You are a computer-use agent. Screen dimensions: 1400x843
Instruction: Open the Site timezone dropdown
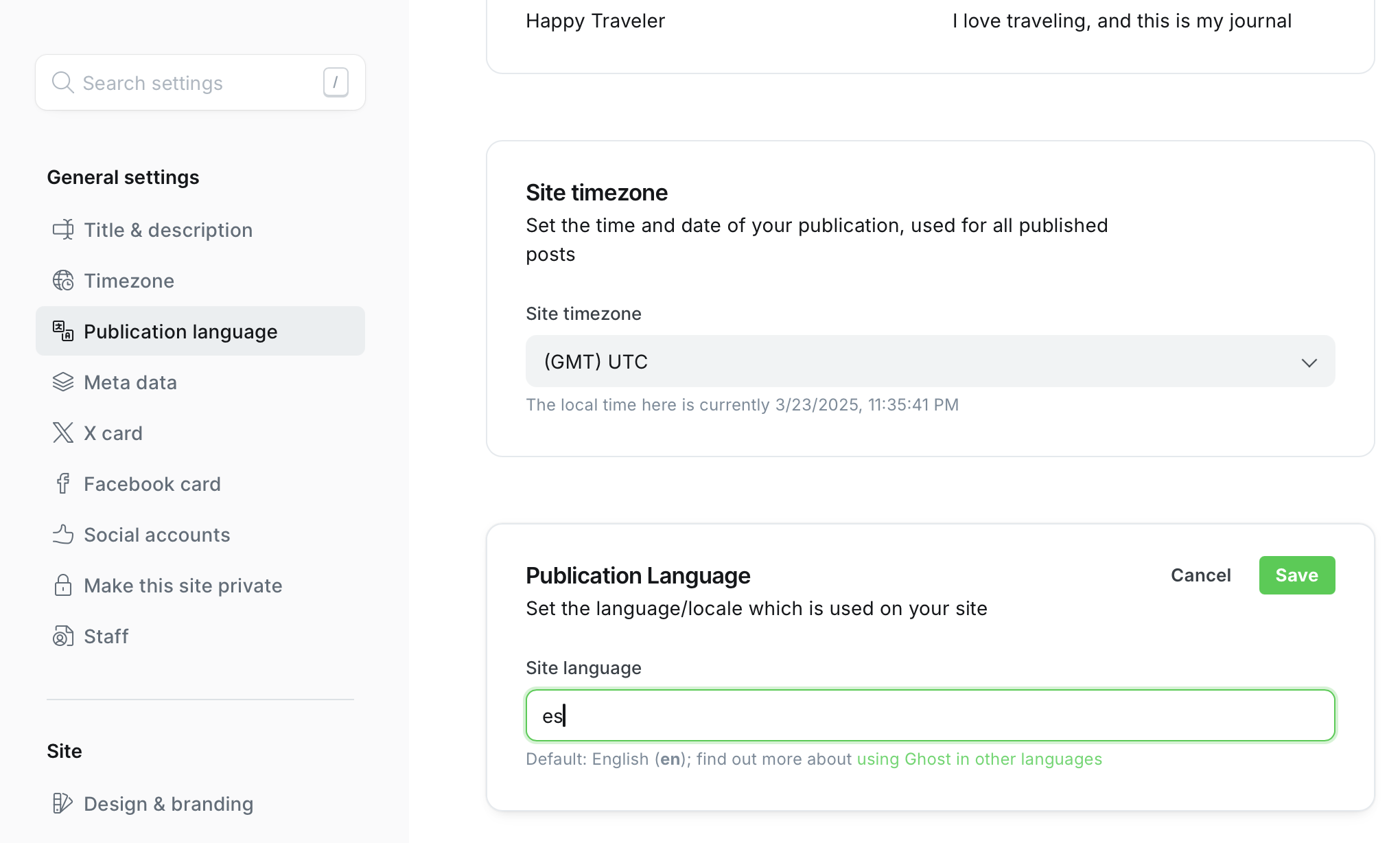tap(920, 361)
